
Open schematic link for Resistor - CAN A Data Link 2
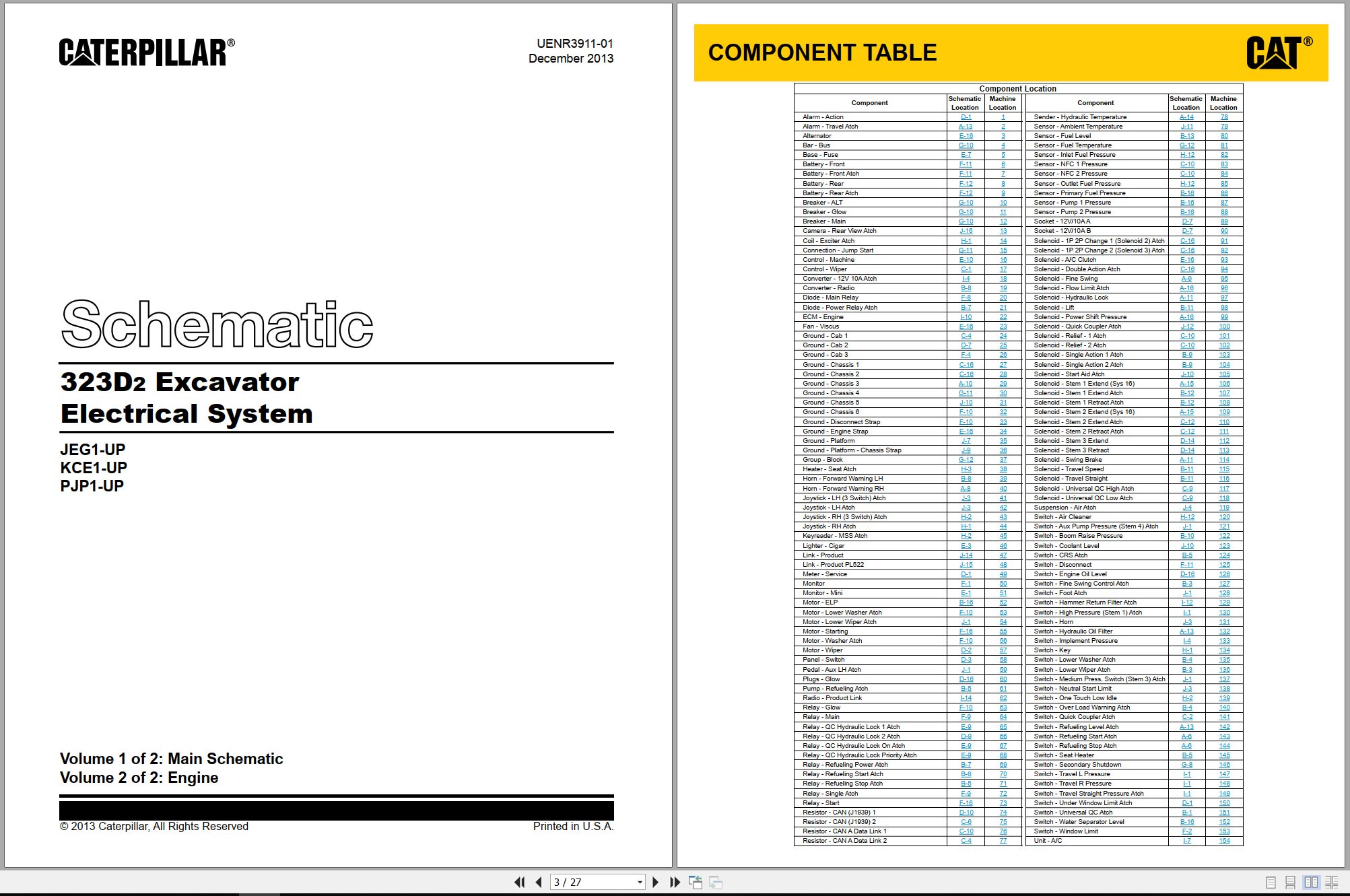point(966,841)
